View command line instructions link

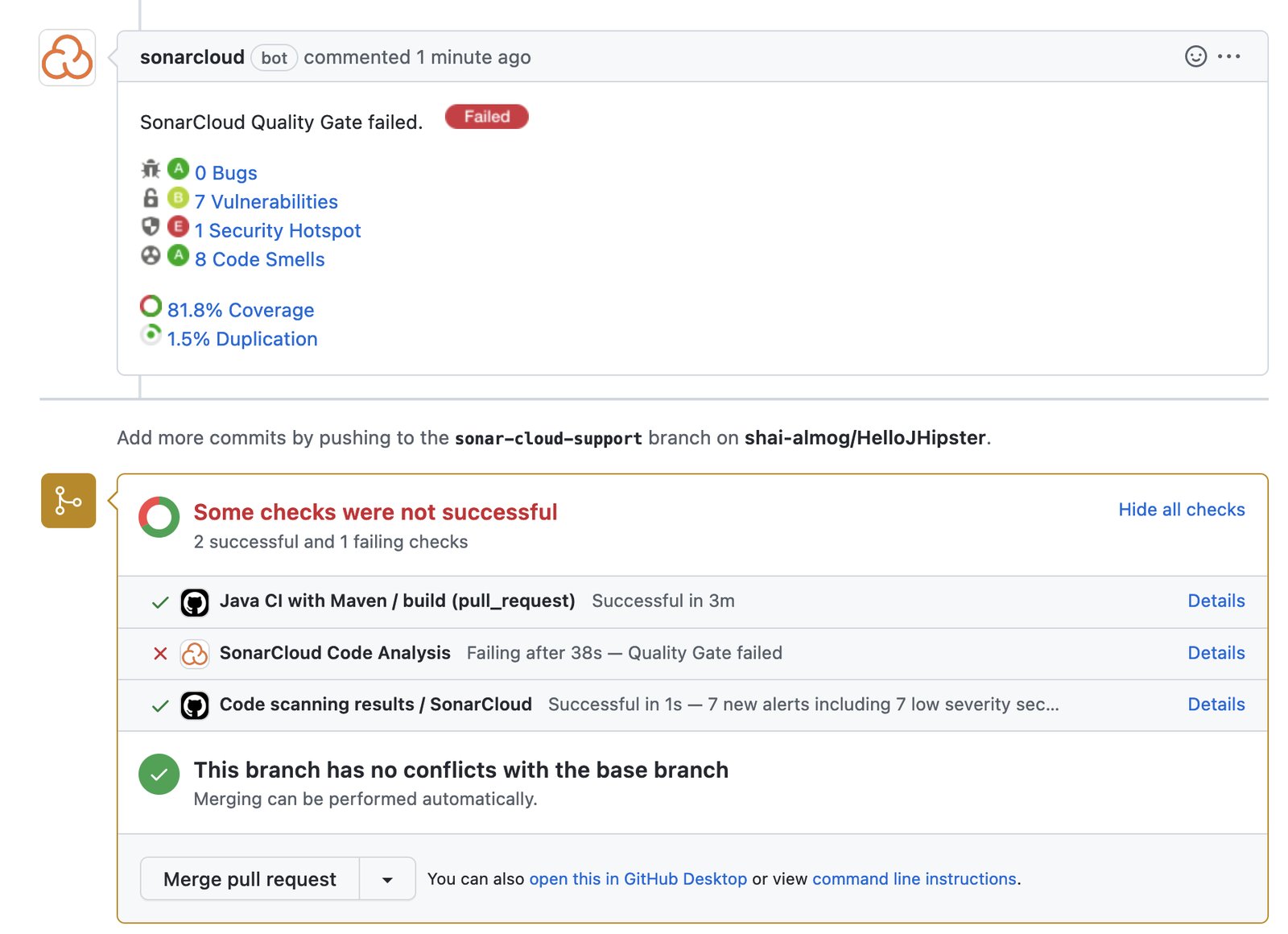tap(914, 879)
